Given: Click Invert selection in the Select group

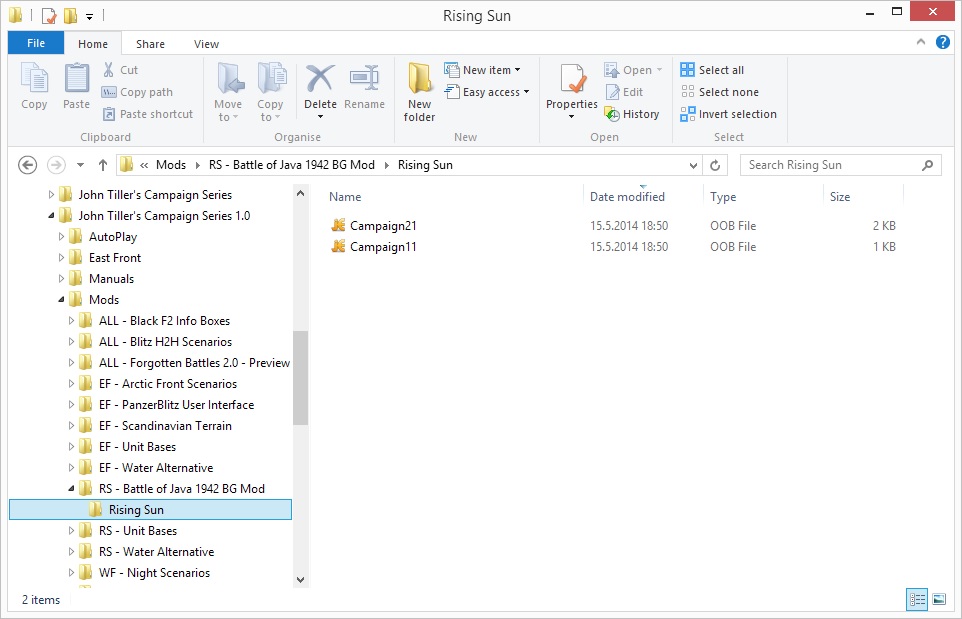Looking at the screenshot, I should 728,114.
